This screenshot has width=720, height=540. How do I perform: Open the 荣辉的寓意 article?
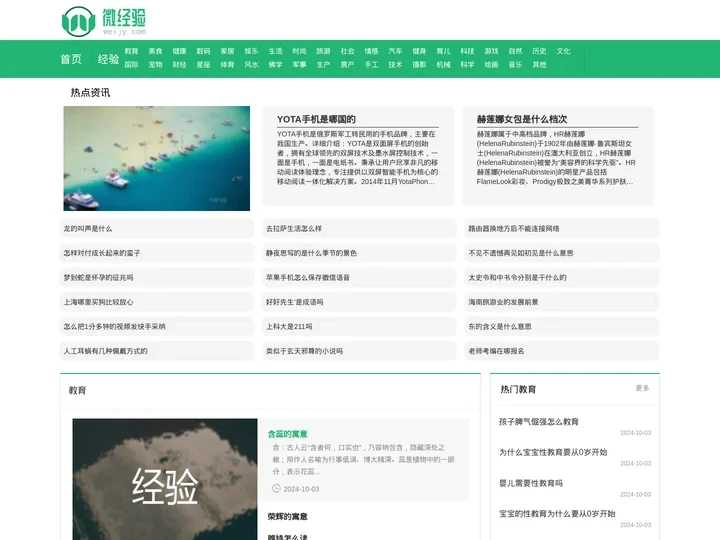click(287, 517)
